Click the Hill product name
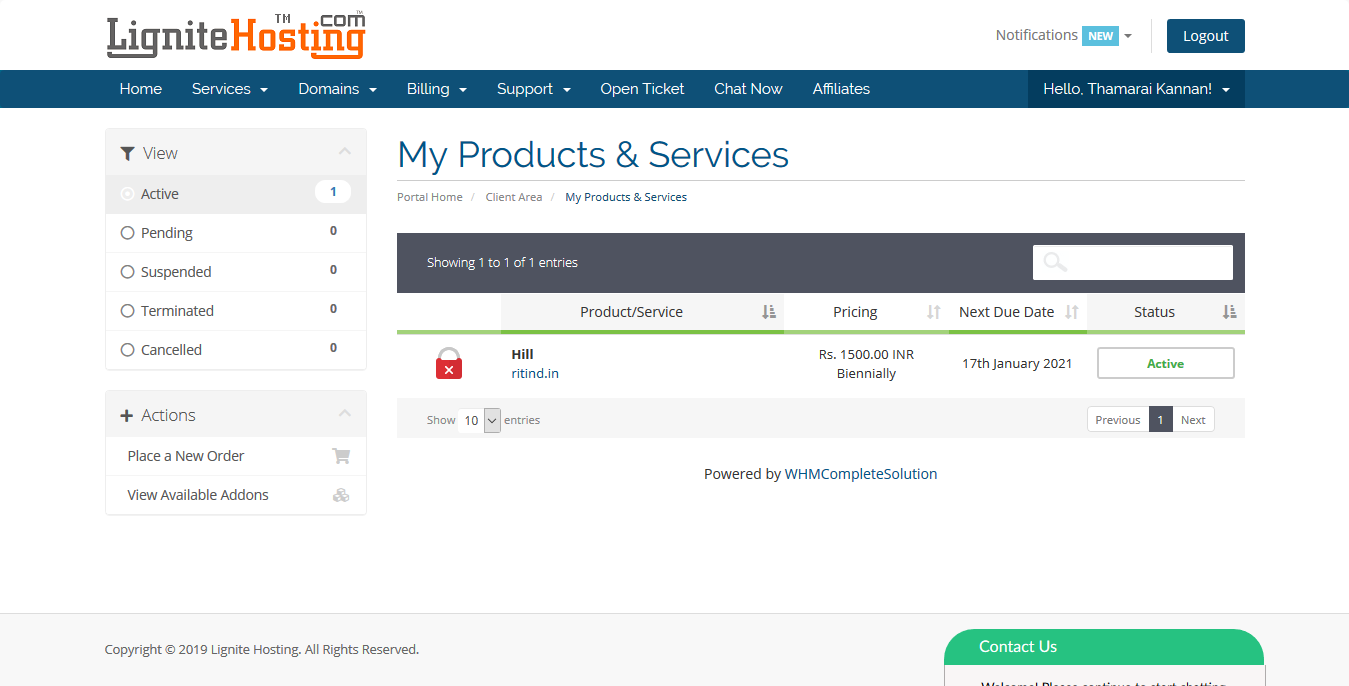 point(523,354)
